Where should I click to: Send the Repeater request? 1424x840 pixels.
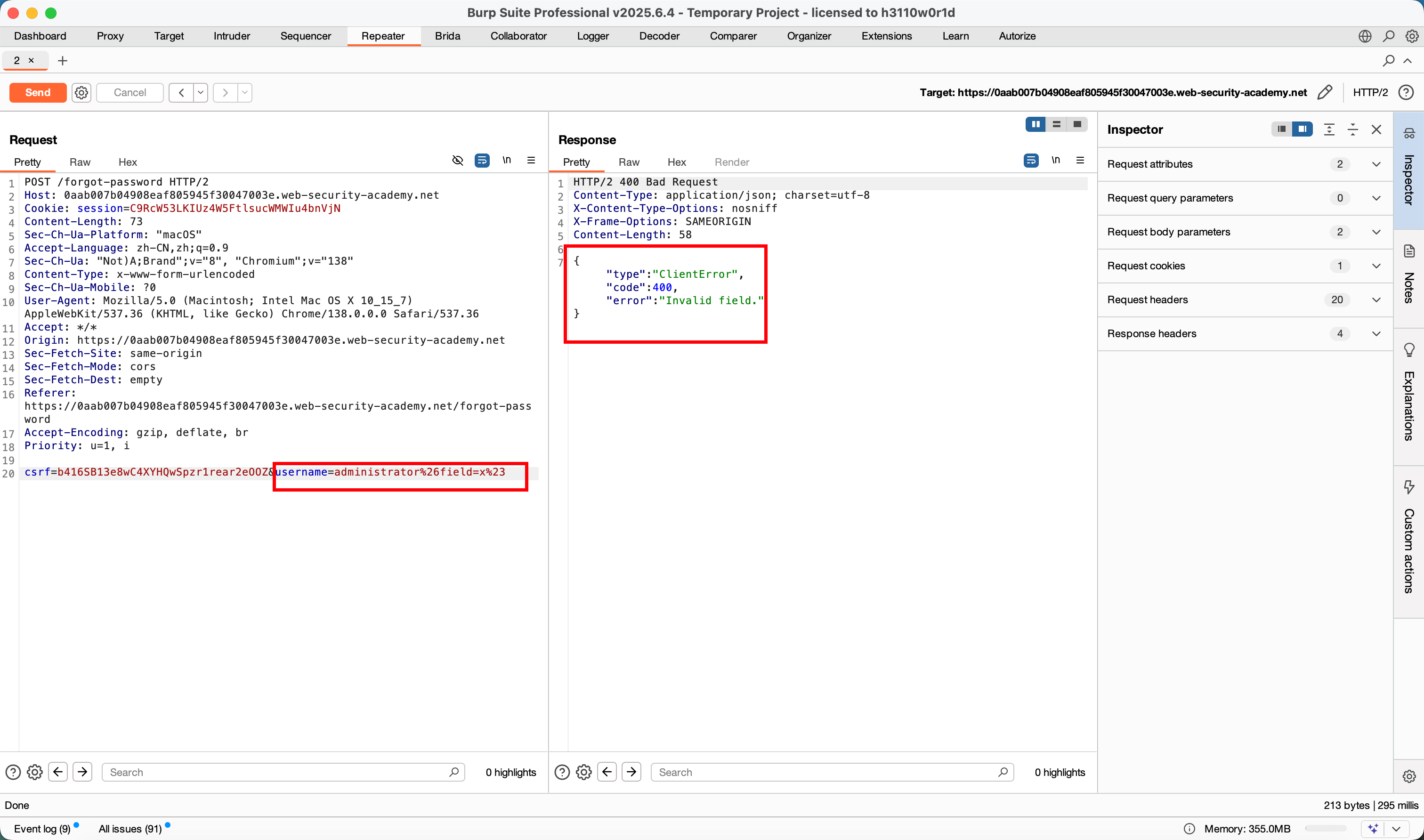point(38,92)
